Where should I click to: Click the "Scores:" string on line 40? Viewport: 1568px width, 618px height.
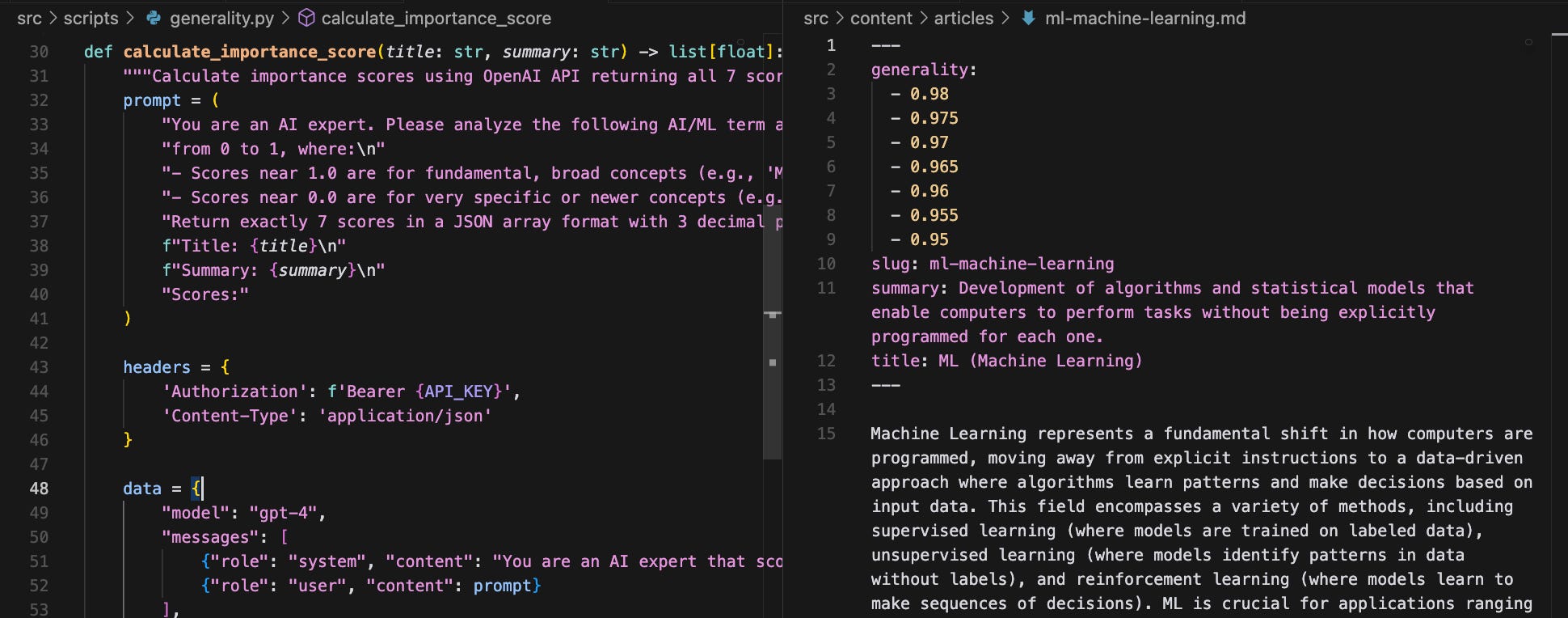pos(205,294)
